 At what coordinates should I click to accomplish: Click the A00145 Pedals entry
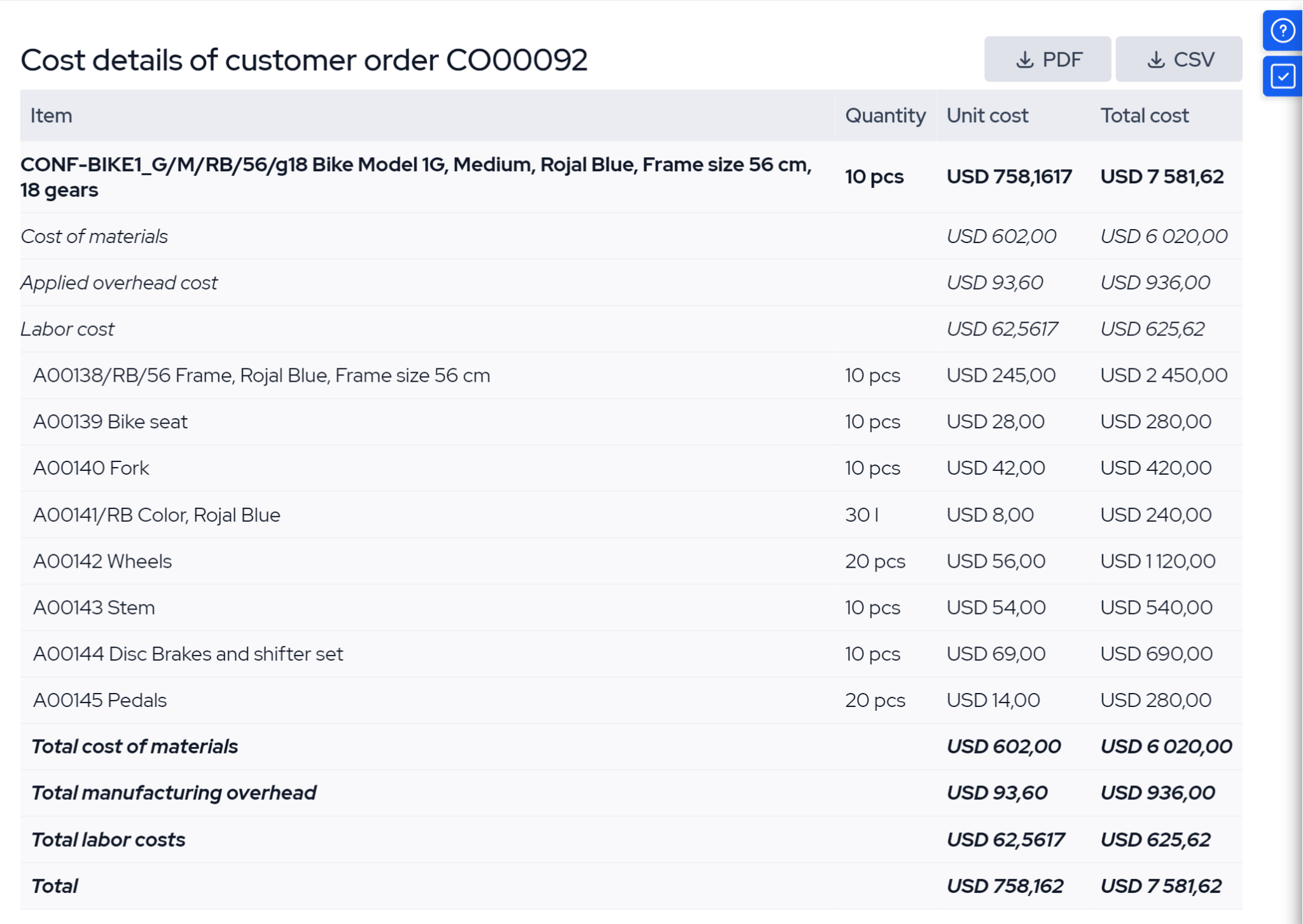pyautogui.click(x=100, y=699)
